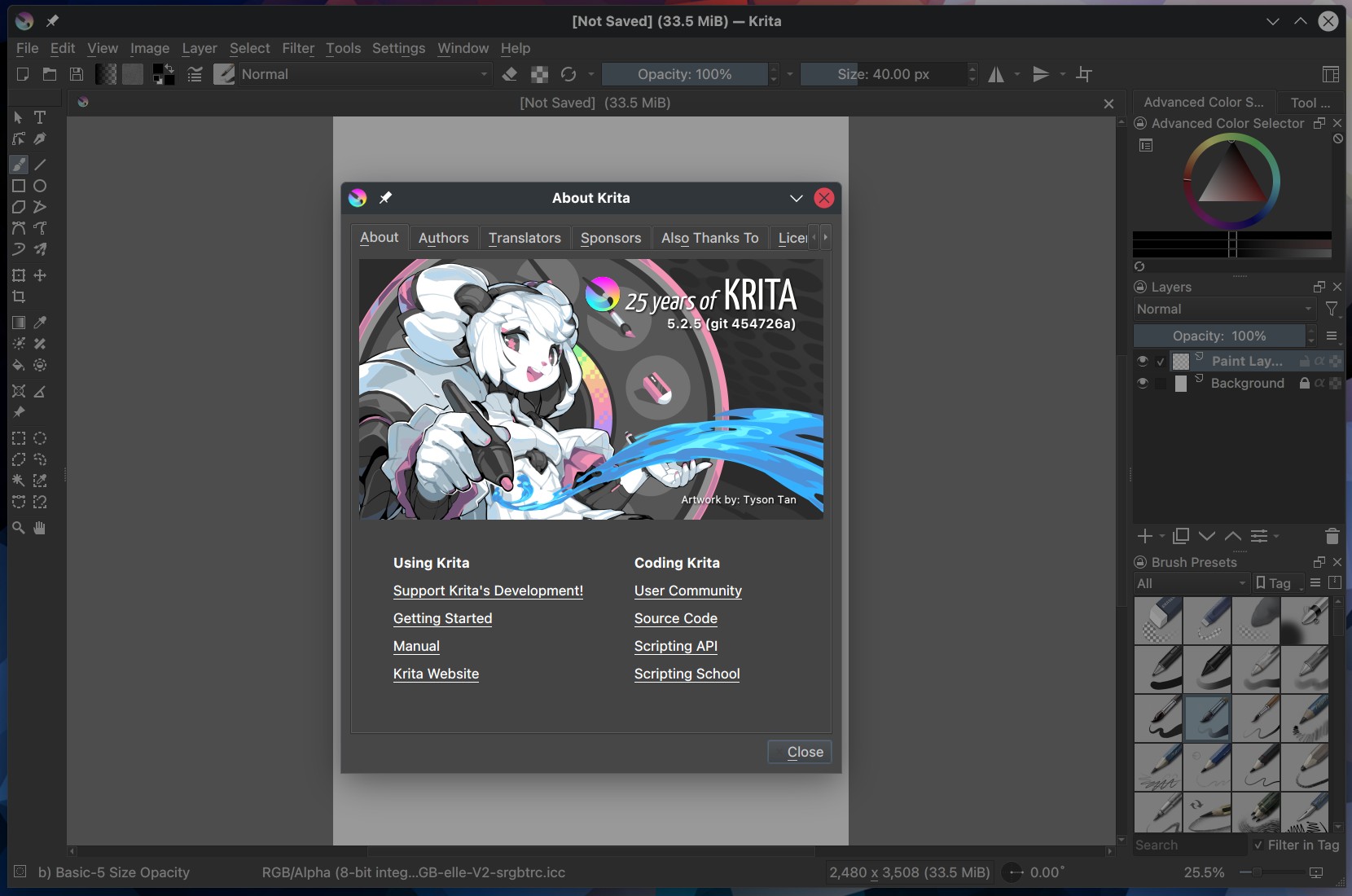This screenshot has width=1352, height=896.
Task: Select the Color Sampler eyedropper tool
Action: tap(40, 323)
